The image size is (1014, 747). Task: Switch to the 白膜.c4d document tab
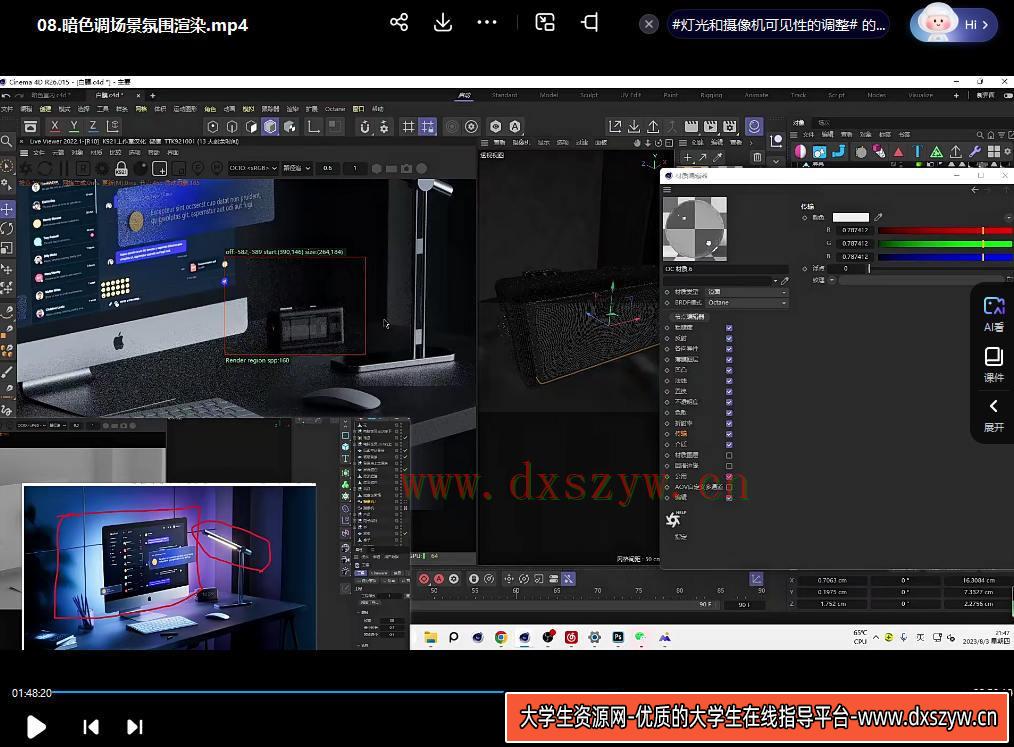pyautogui.click(x=108, y=95)
